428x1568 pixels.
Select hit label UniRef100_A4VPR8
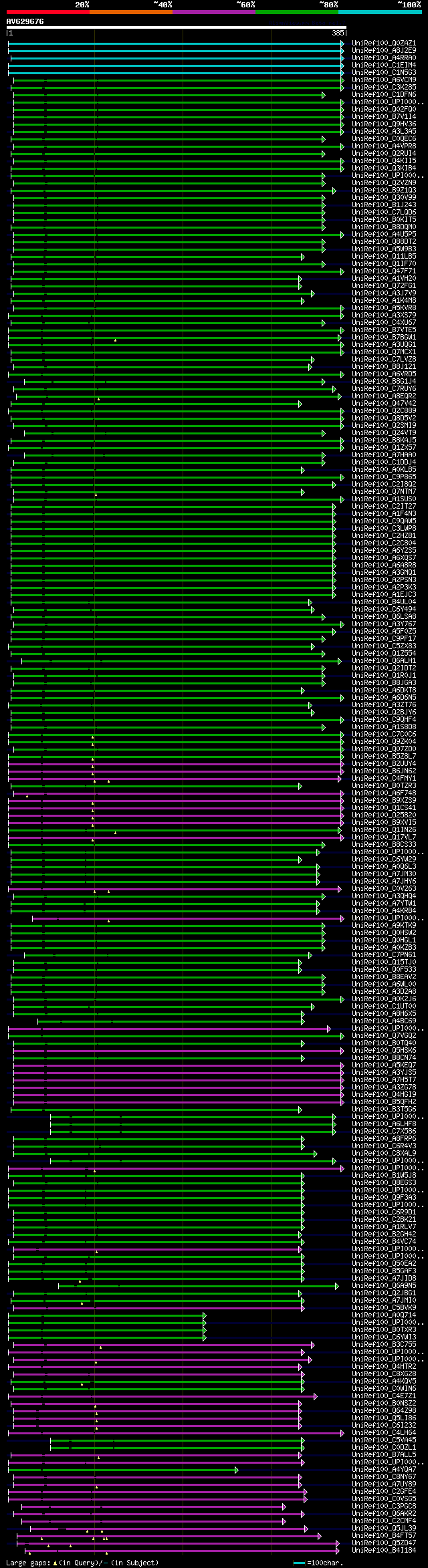[384, 146]
